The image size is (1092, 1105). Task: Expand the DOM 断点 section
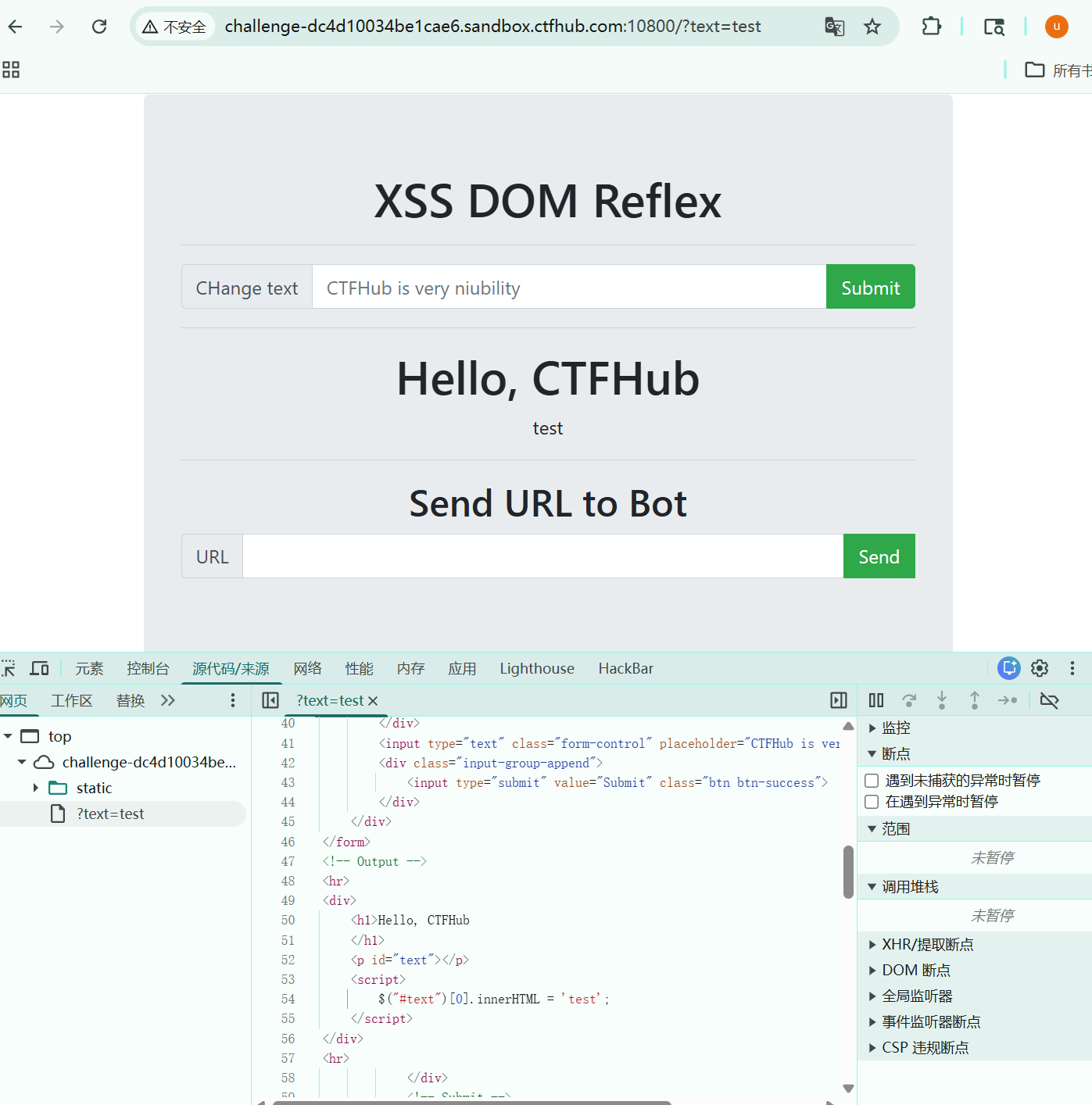(872, 971)
